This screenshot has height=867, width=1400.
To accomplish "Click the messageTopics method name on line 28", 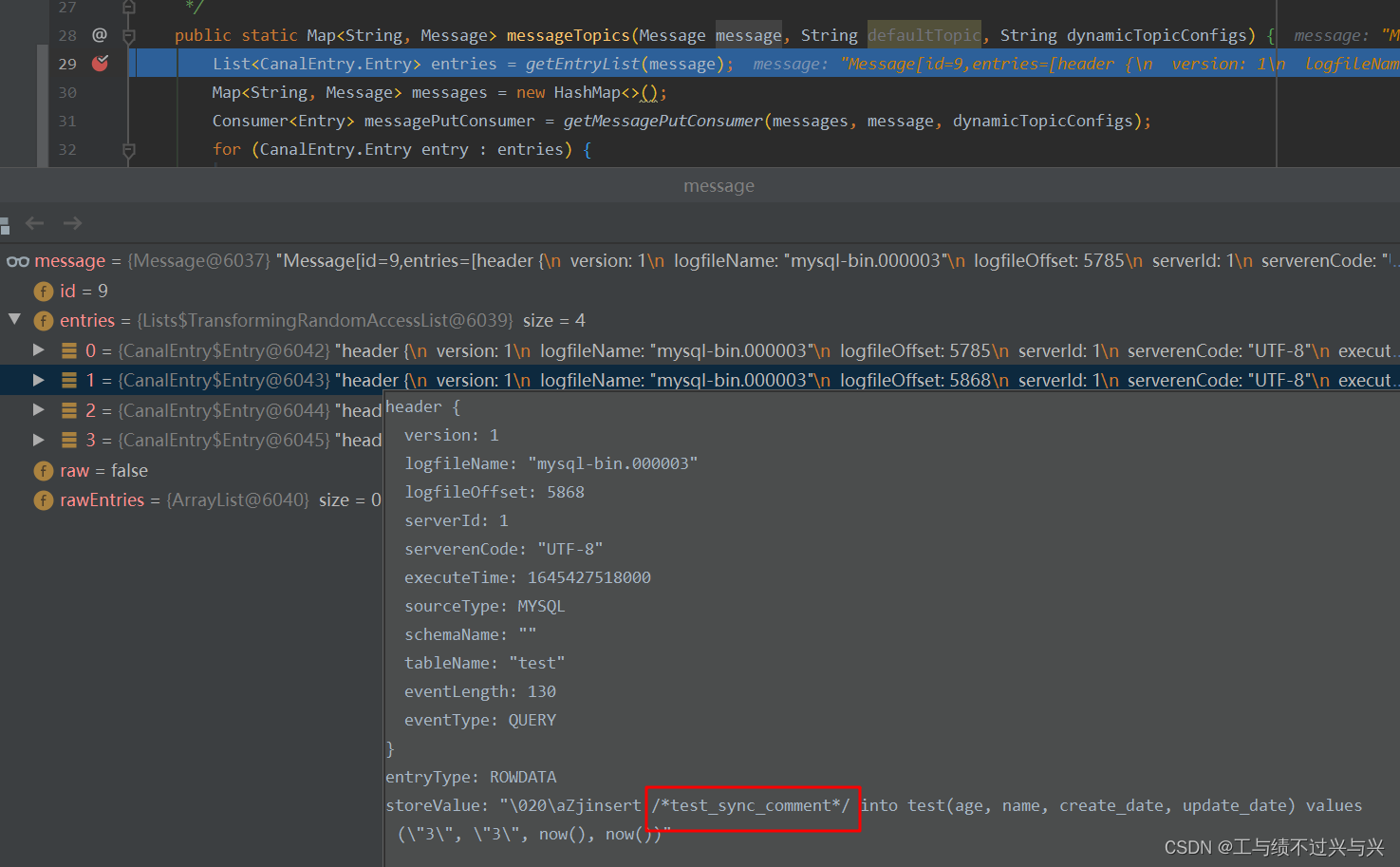I will (568, 35).
